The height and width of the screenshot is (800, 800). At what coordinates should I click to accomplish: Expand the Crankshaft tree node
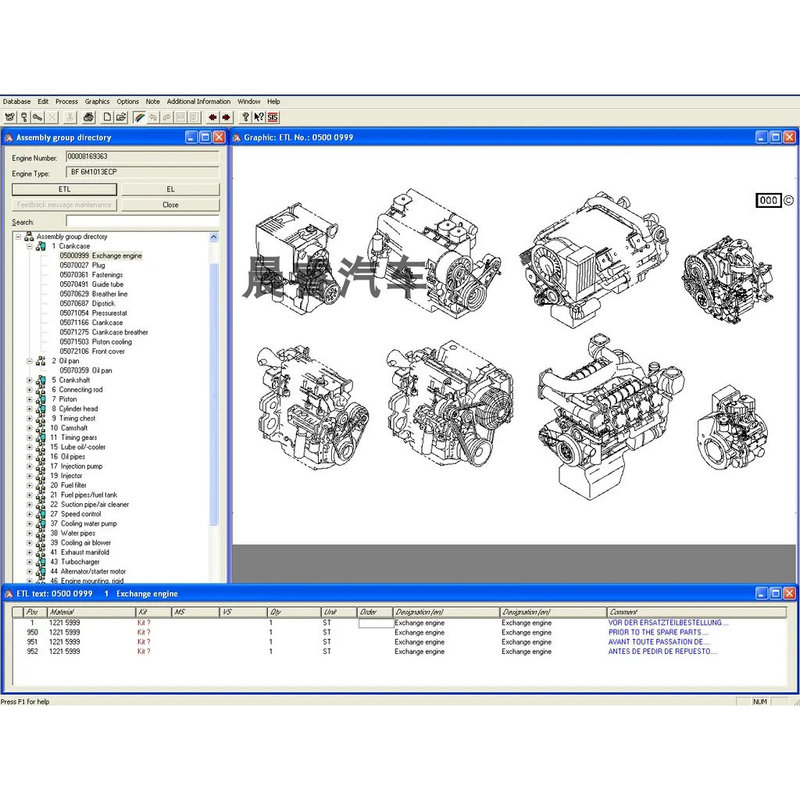point(30,380)
